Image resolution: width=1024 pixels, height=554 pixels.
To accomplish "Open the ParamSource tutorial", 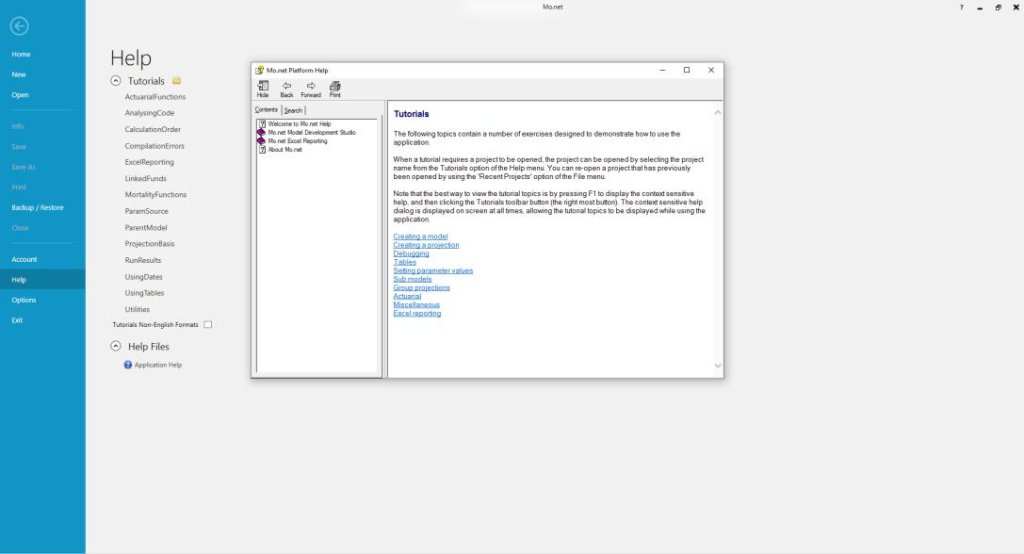I will pos(146,211).
